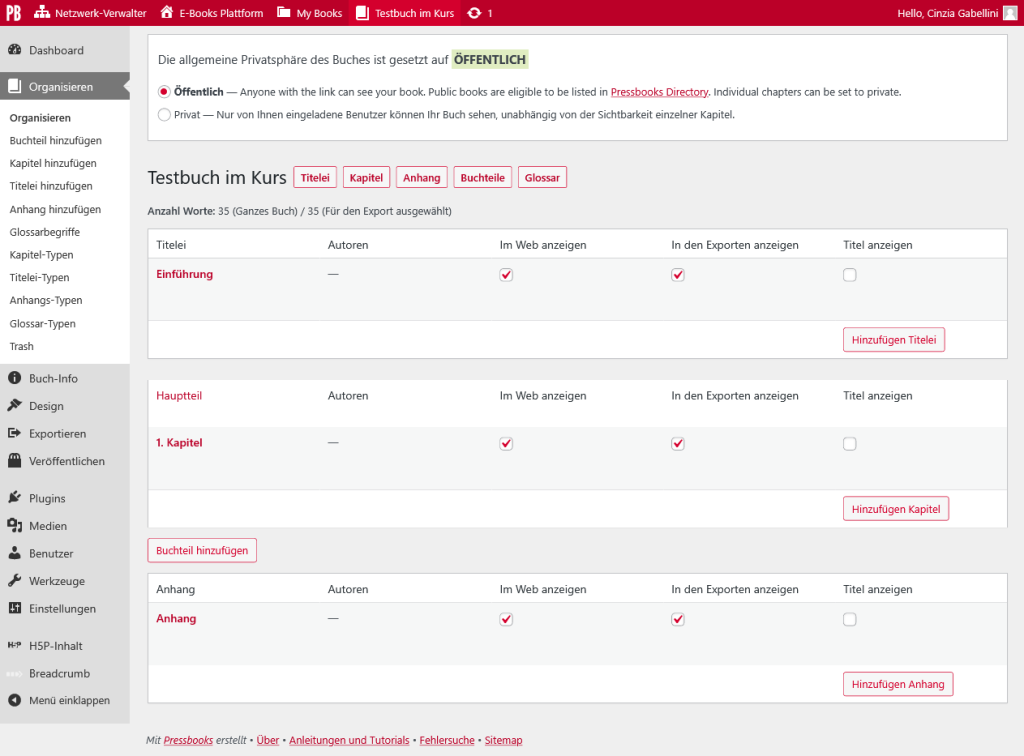The height and width of the screenshot is (756, 1024).
Task: Click the Netzwerk-Verwalter network icon
Action: coord(42,13)
